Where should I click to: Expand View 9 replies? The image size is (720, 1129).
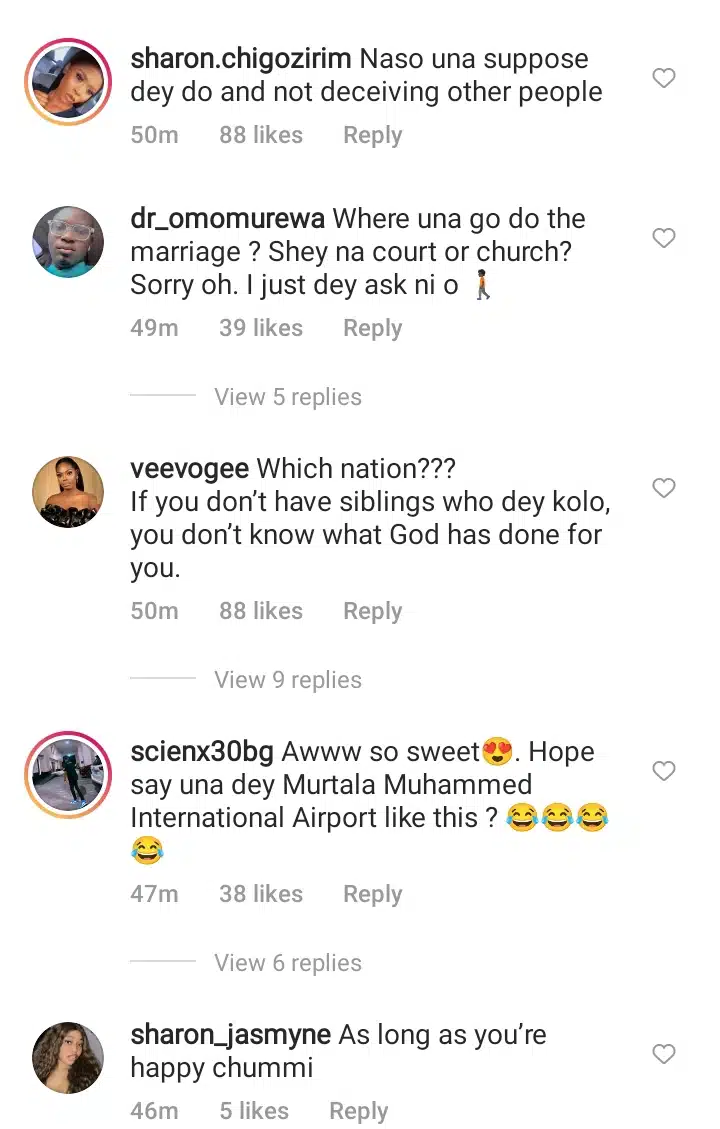(x=287, y=680)
